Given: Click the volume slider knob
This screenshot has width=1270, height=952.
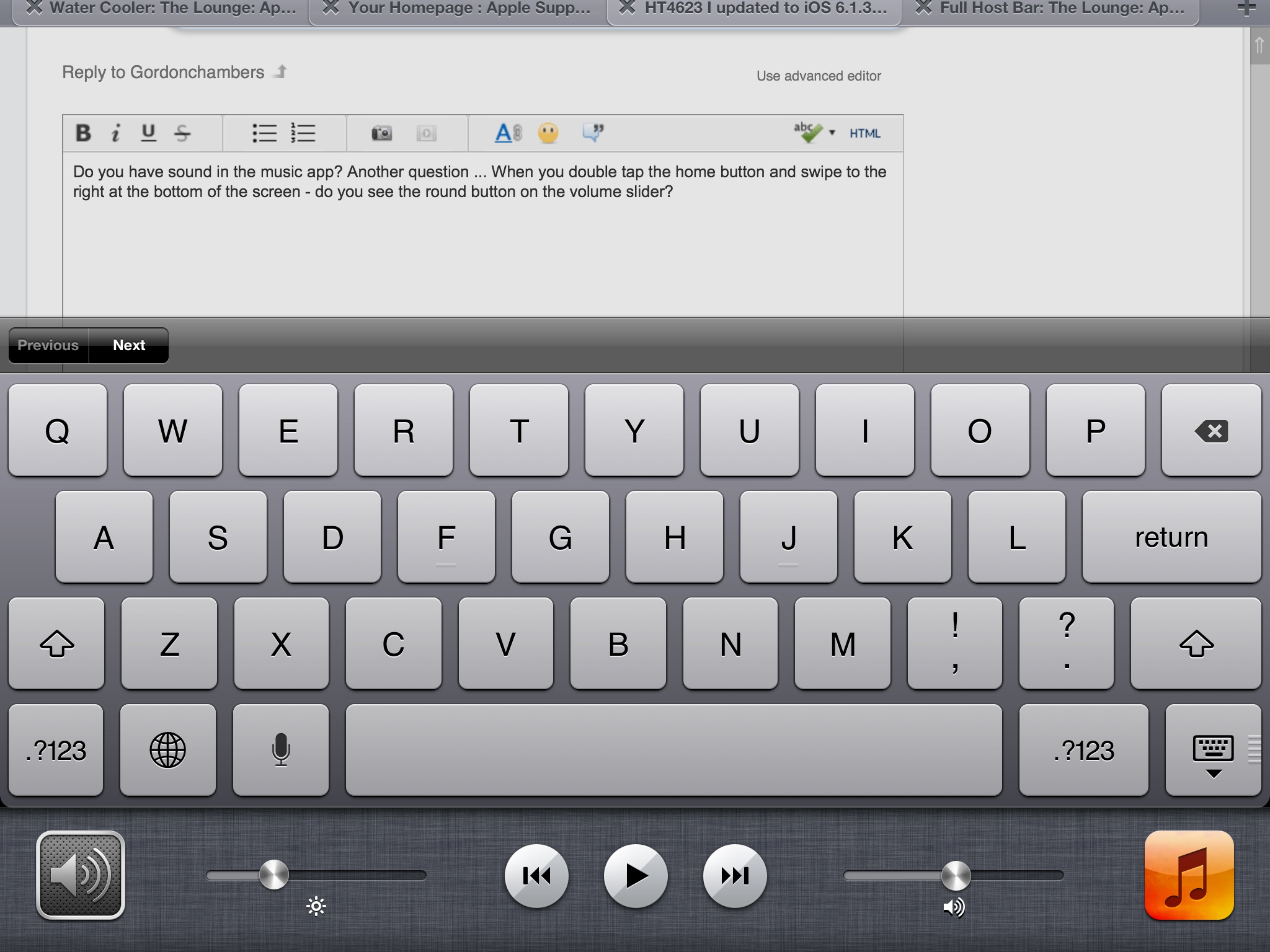Looking at the screenshot, I should [956, 875].
